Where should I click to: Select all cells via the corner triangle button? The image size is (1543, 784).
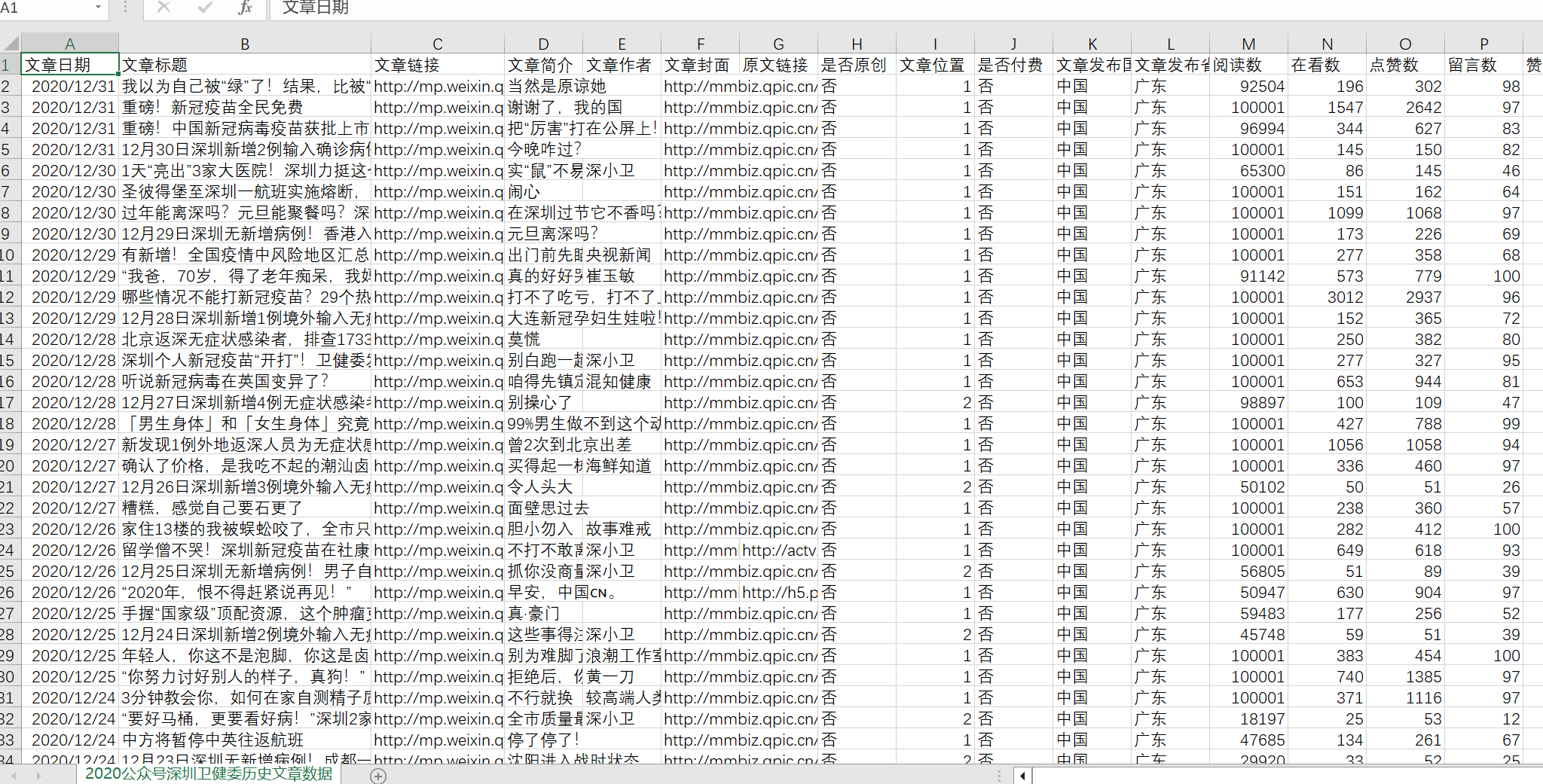[10, 43]
